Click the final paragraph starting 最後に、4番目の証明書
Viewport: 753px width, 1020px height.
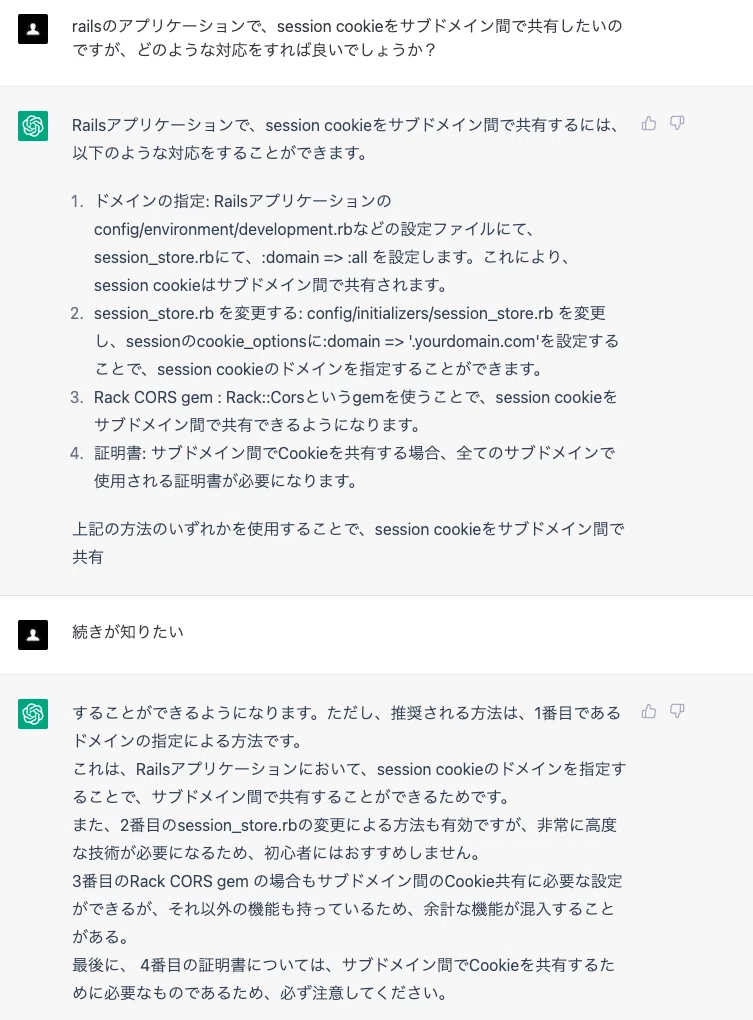(343, 978)
